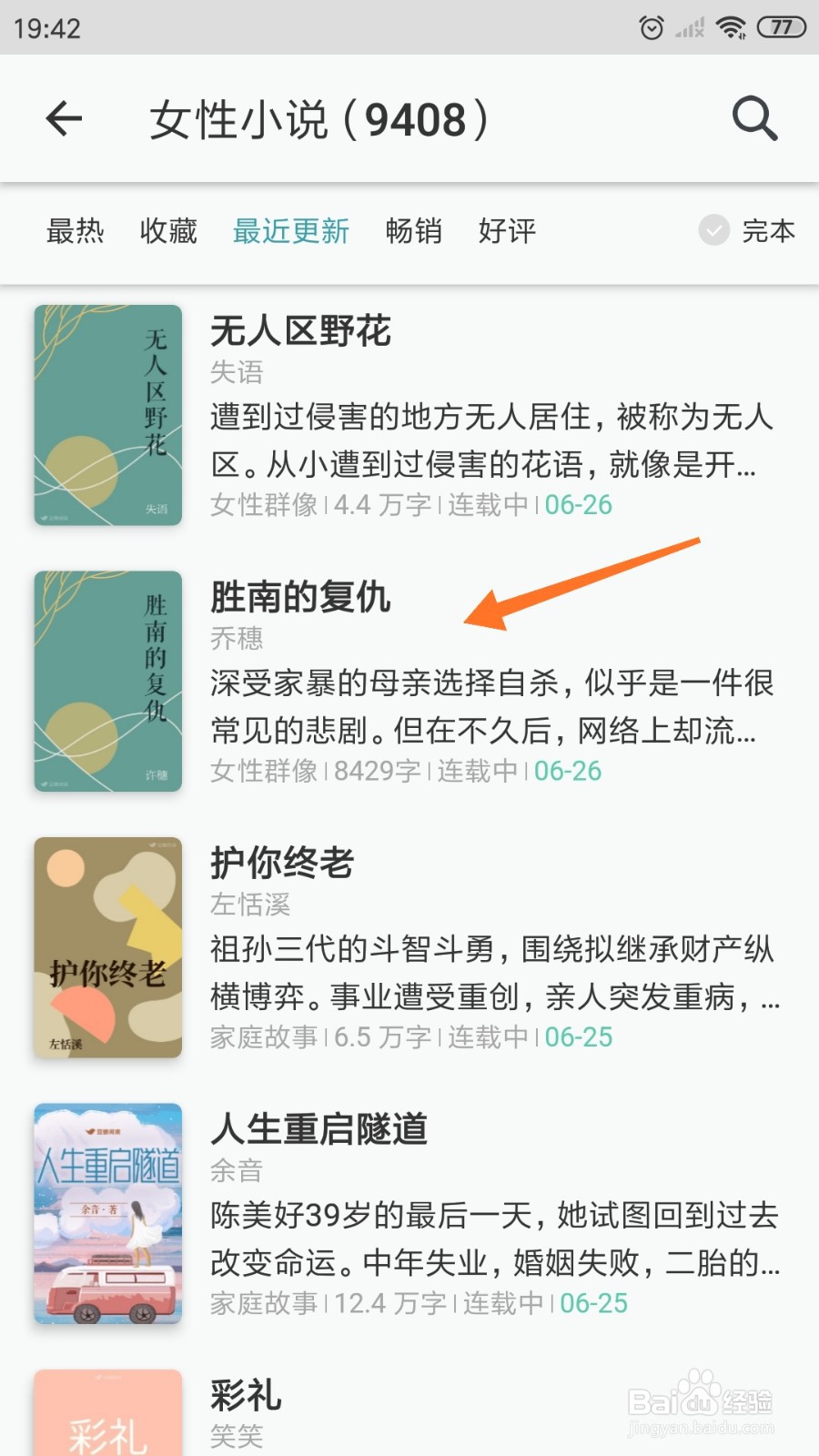Switch to the 畅销 tab
The height and width of the screenshot is (1456, 819).
(414, 231)
